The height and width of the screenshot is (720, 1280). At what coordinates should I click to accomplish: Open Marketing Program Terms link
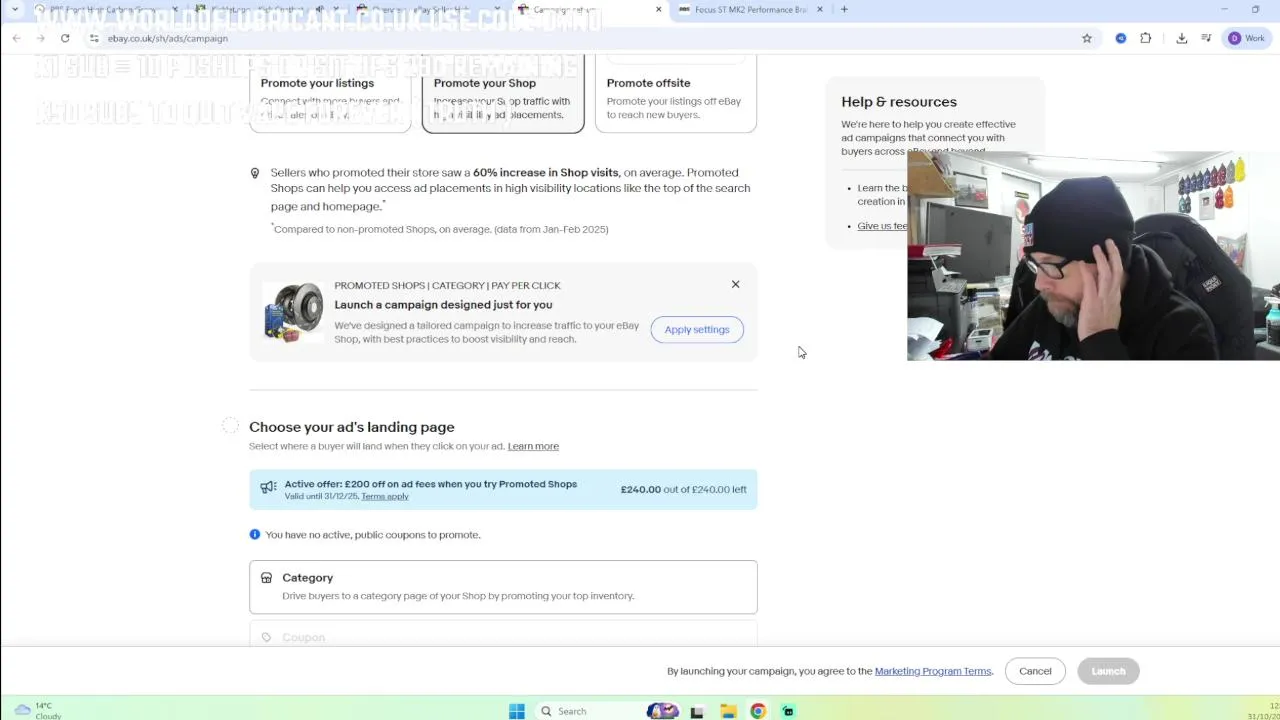click(x=933, y=671)
